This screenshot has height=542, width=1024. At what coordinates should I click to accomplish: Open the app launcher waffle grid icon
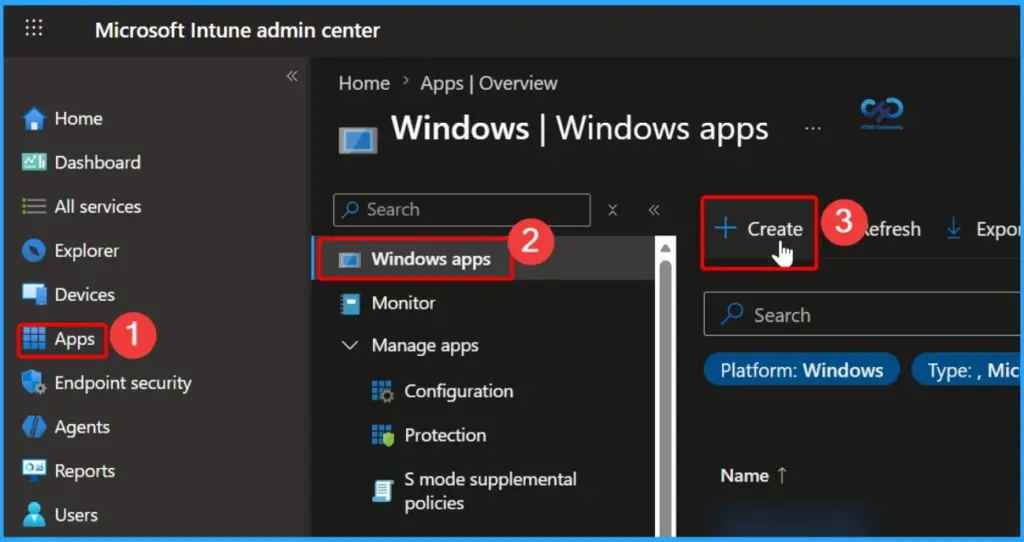pyautogui.click(x=33, y=28)
